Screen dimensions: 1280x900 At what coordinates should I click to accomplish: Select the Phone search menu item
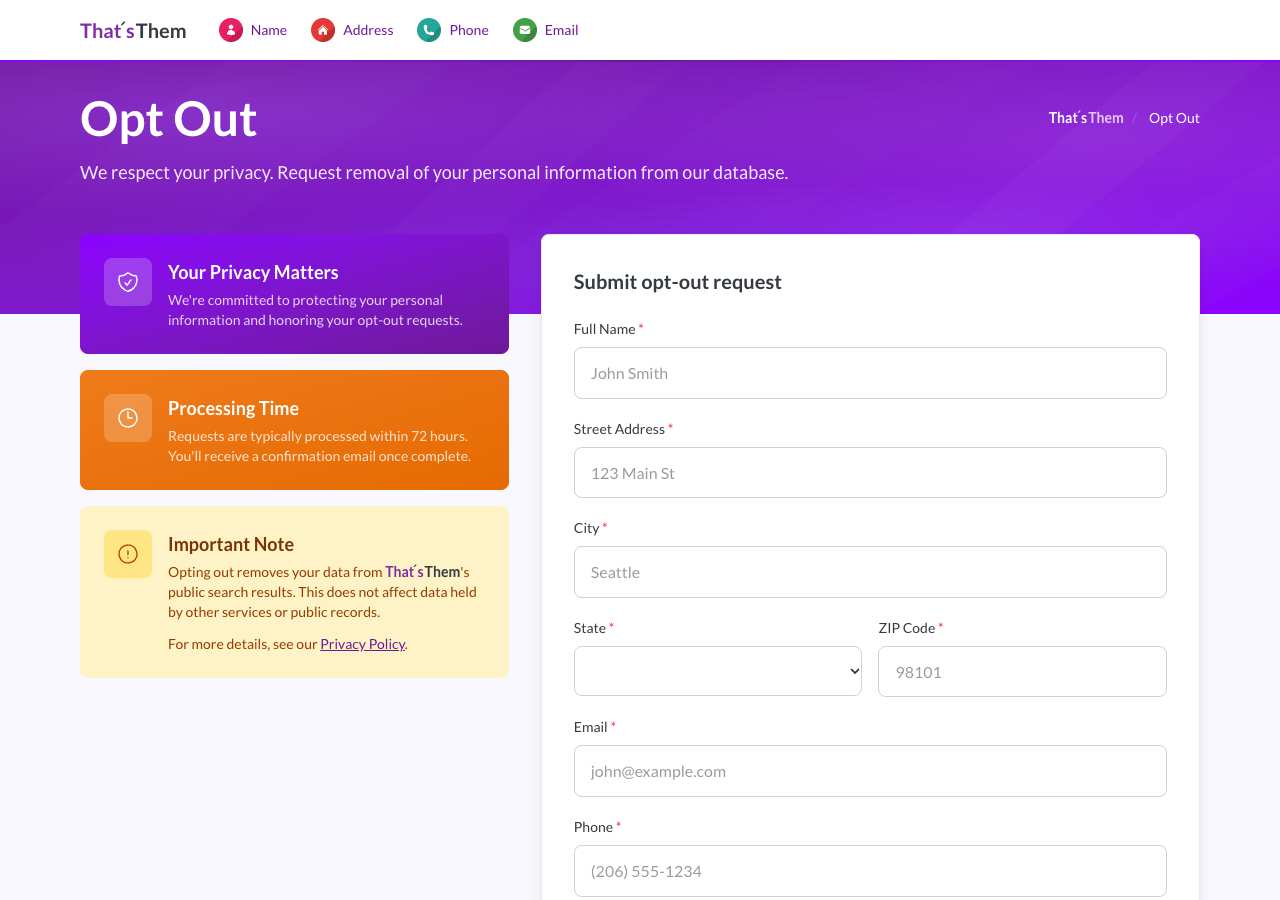click(453, 30)
